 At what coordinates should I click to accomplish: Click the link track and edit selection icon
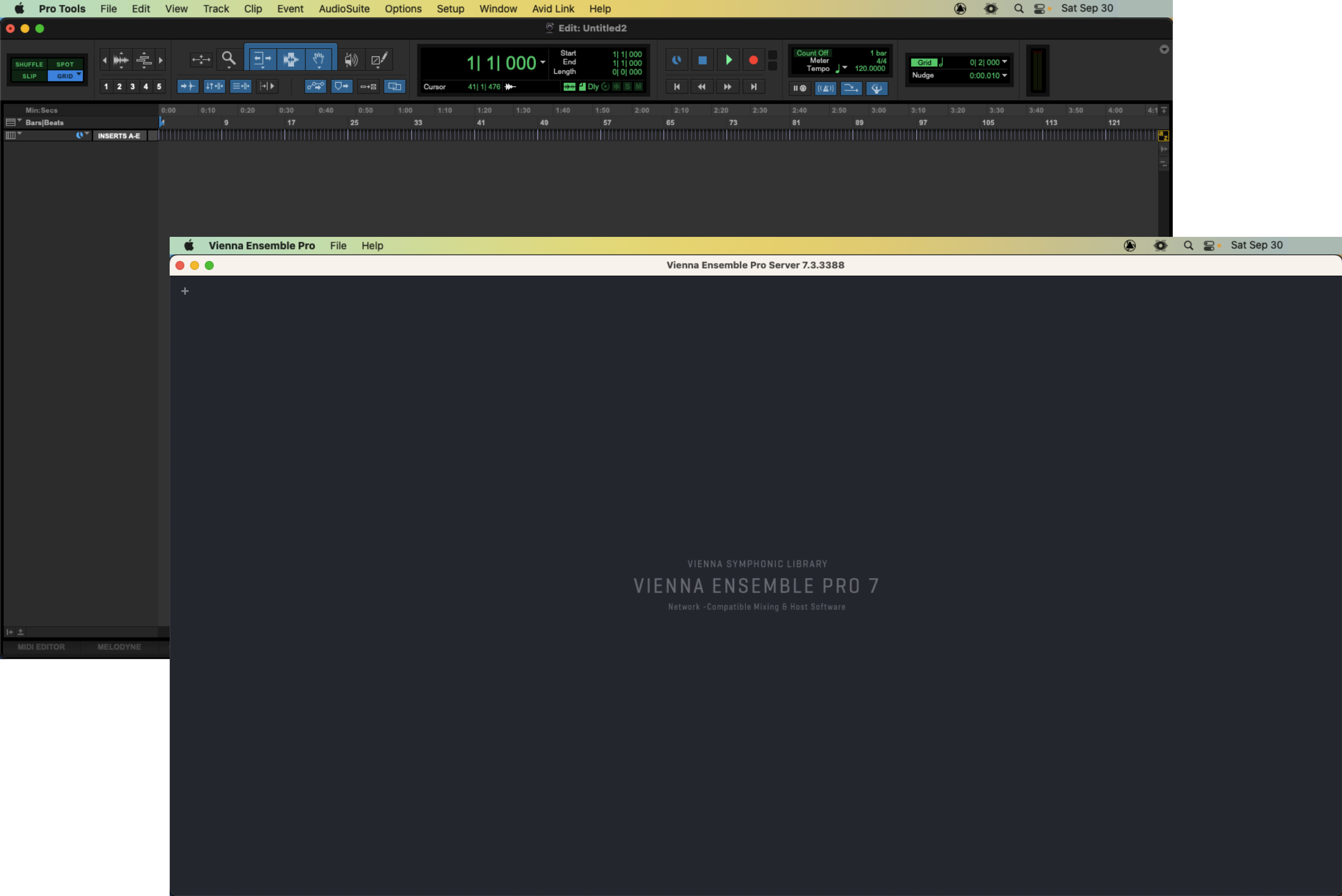[241, 86]
